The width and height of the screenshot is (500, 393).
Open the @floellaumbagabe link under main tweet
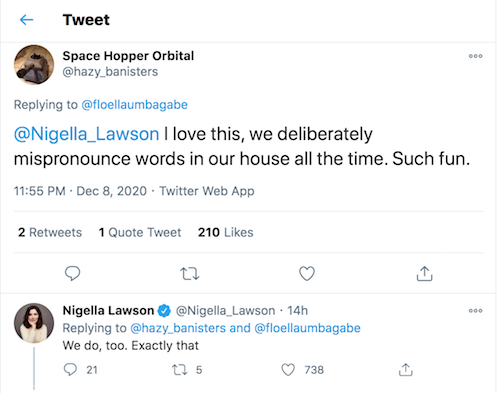coord(134,105)
